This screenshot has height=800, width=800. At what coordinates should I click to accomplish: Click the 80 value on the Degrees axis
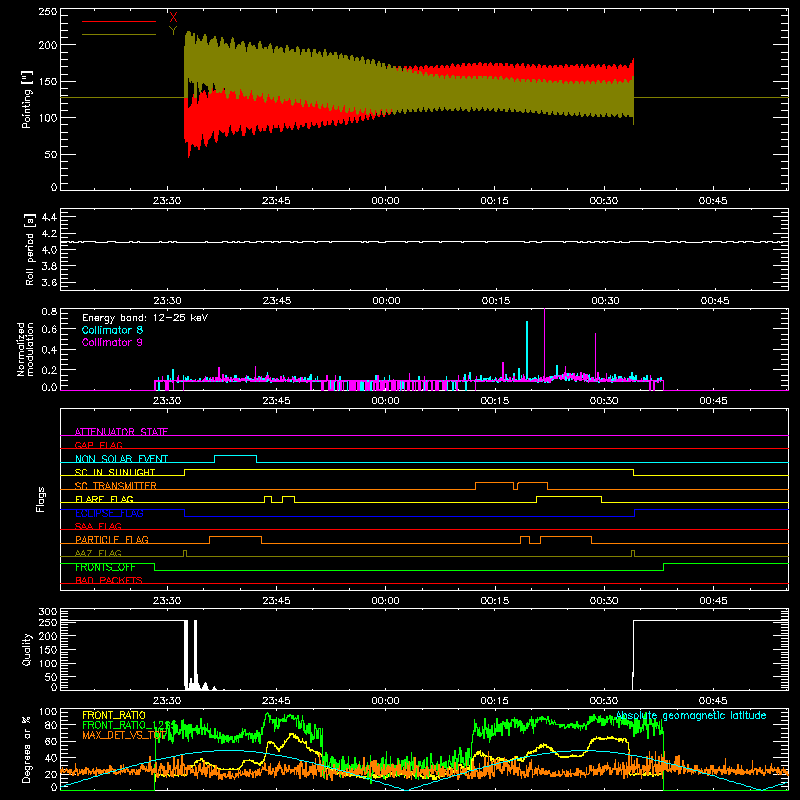tap(51, 725)
